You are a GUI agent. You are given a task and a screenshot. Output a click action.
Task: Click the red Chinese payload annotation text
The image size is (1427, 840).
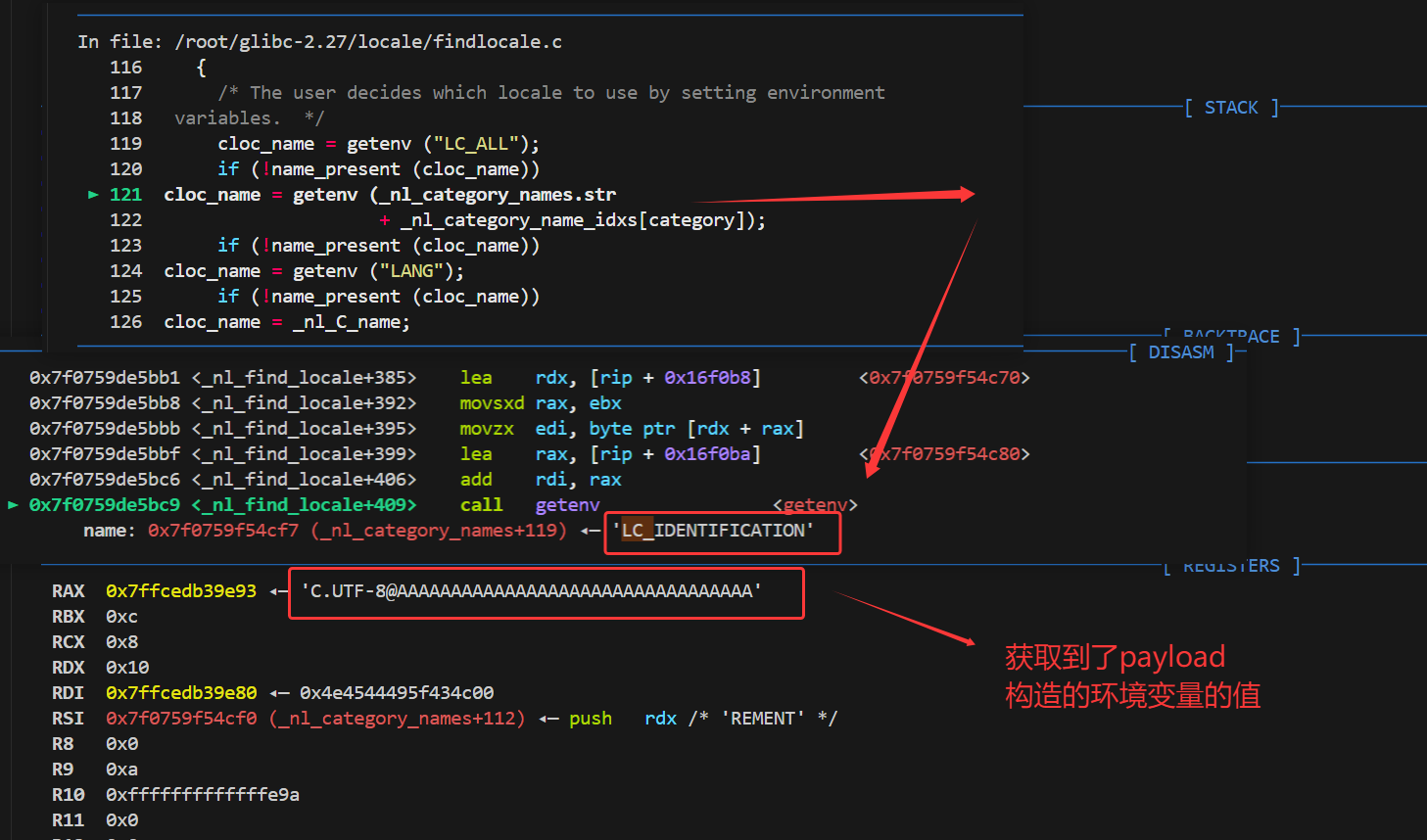[x=1133, y=676]
